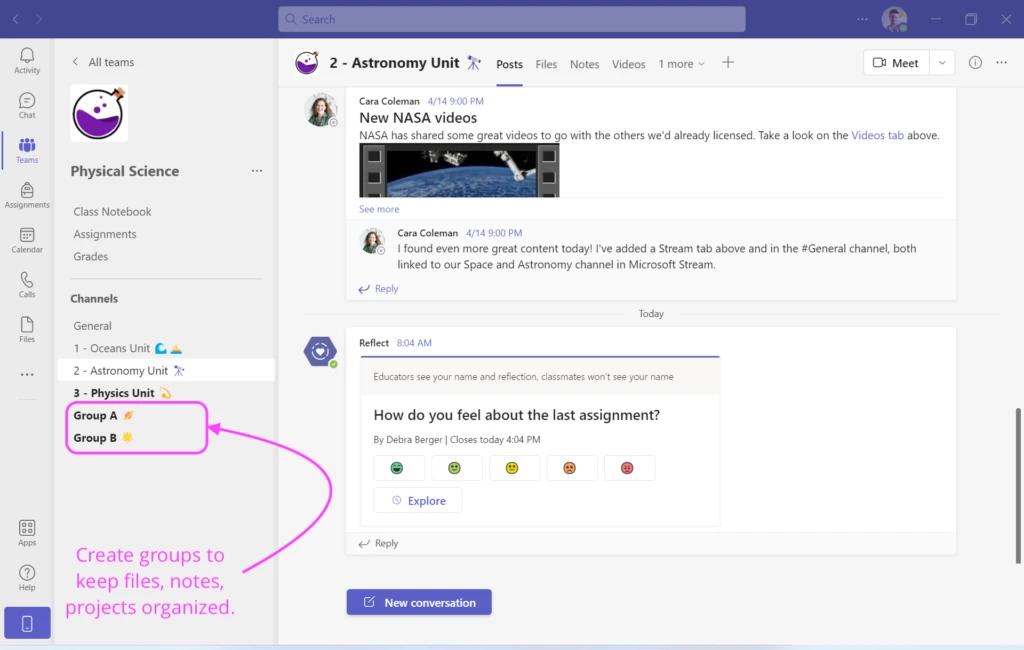Click the Search bar at the top

511,19
